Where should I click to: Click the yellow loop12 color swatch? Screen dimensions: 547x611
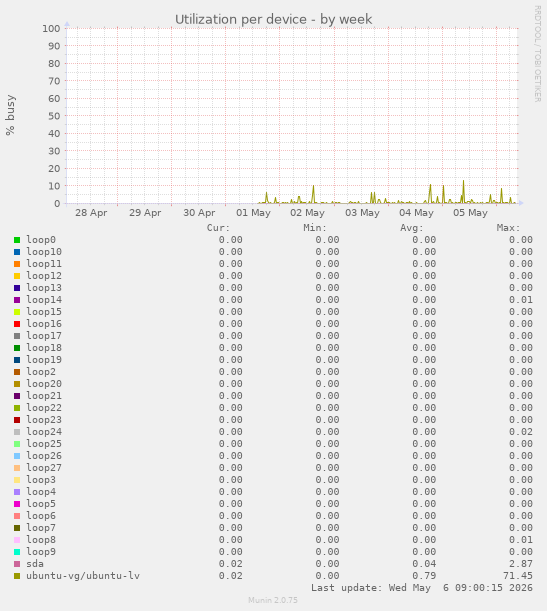pyautogui.click(x=17, y=276)
